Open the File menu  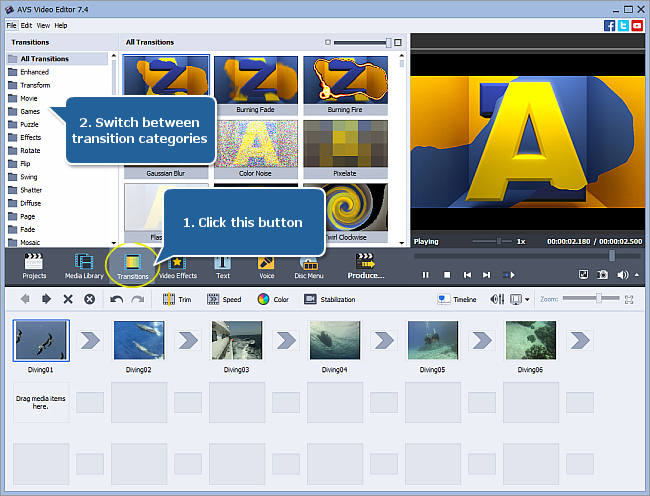(11, 25)
